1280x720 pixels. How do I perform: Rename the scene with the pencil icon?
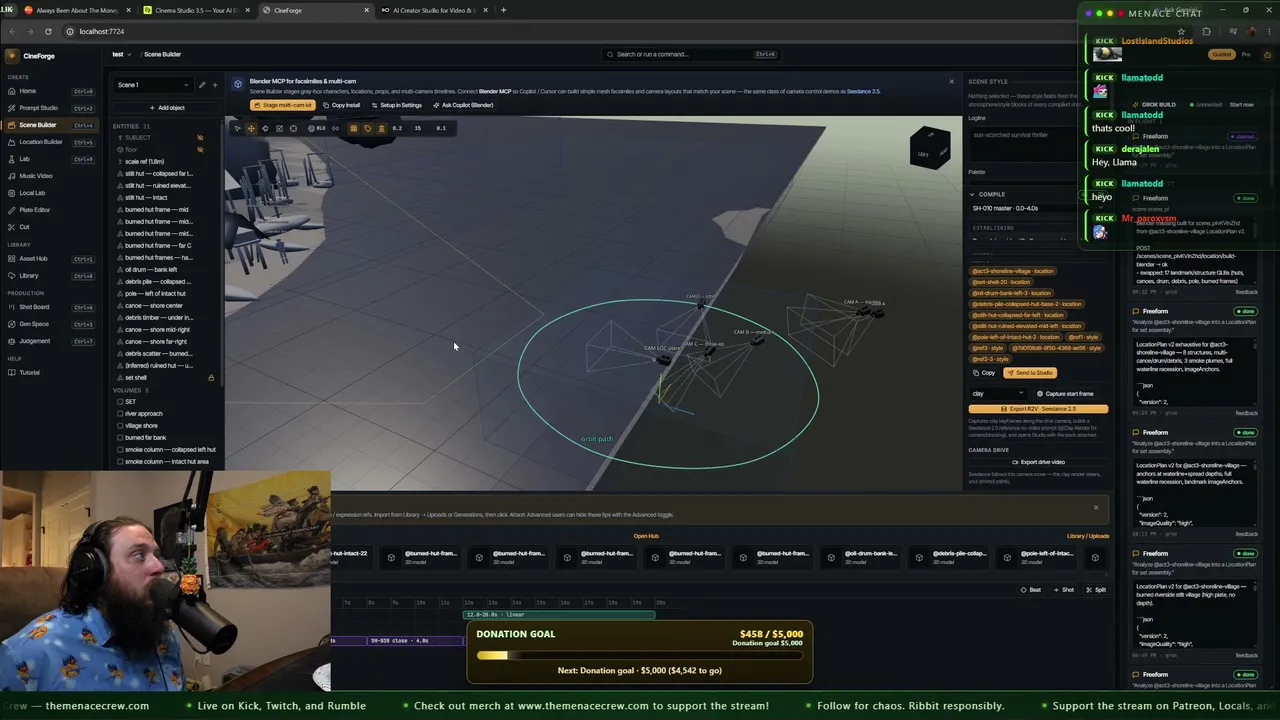202,85
